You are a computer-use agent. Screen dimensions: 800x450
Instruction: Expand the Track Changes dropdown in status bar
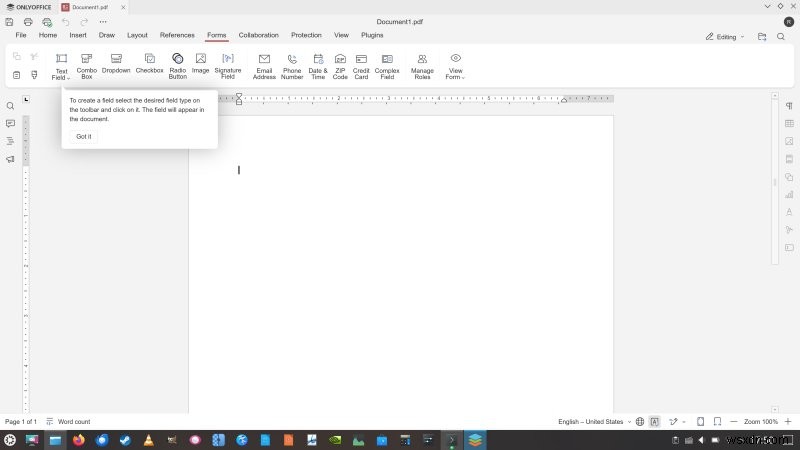coord(684,422)
